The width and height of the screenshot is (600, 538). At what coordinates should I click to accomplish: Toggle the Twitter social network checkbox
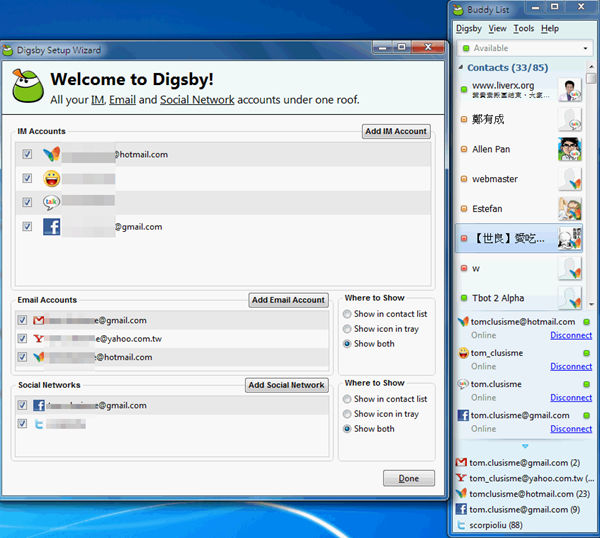coord(22,424)
